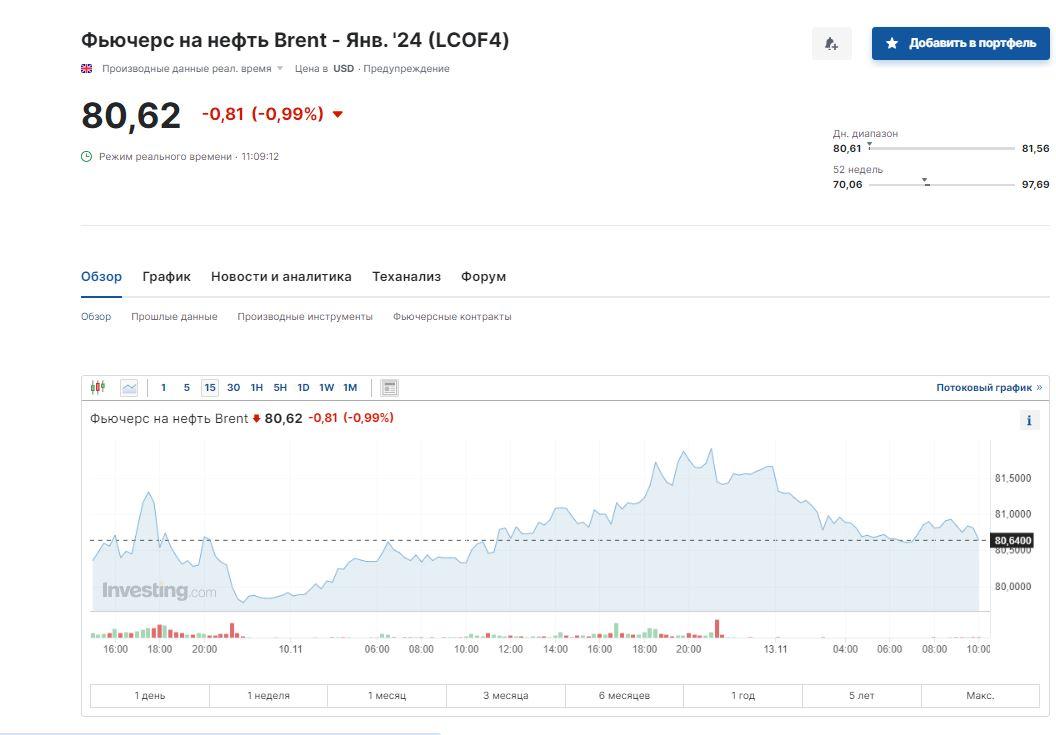1056x735 pixels.
Task: Switch to area chart icon
Action: [129, 387]
